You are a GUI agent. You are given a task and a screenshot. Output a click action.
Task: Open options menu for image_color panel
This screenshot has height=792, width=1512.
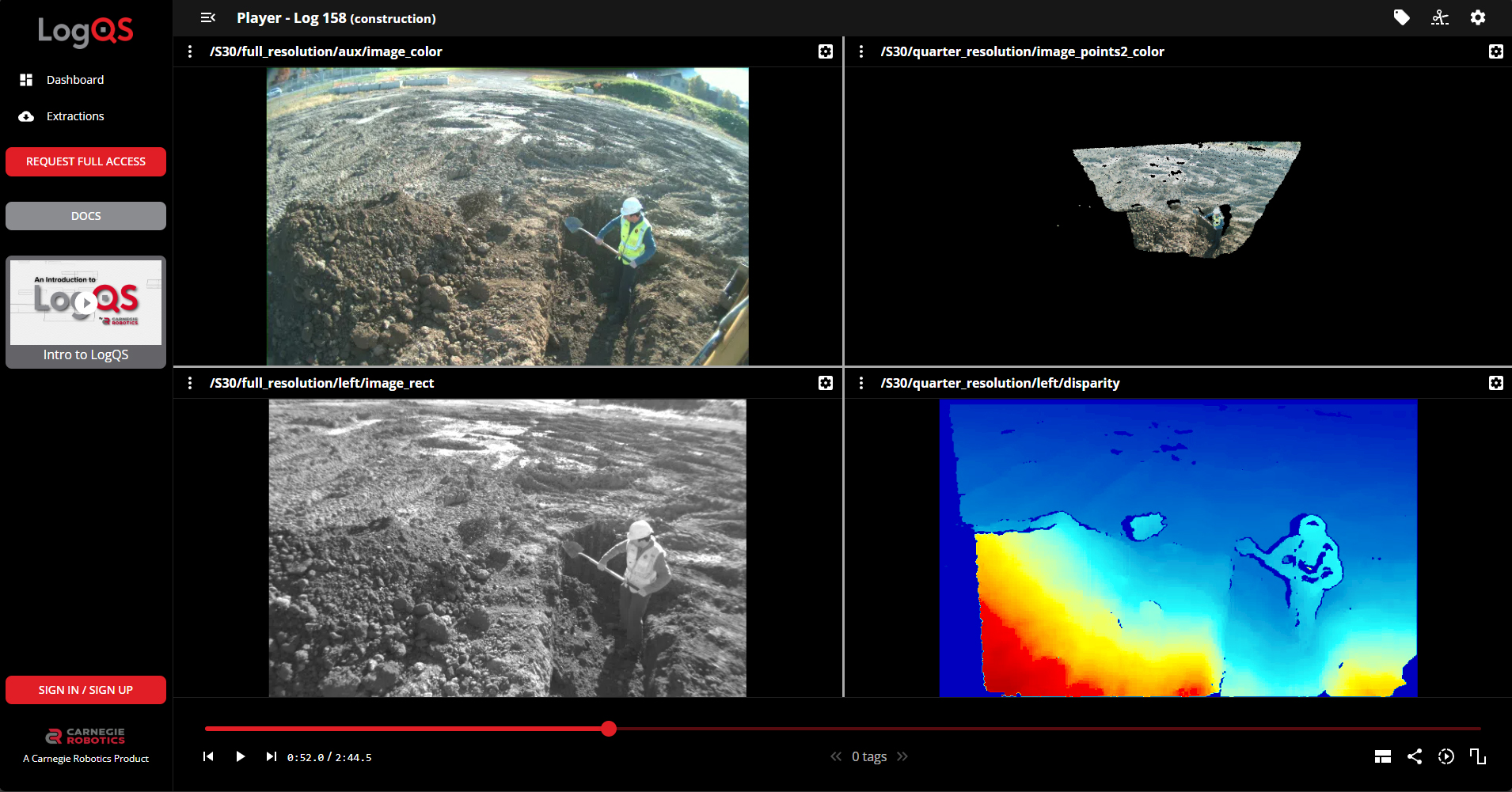tap(190, 51)
